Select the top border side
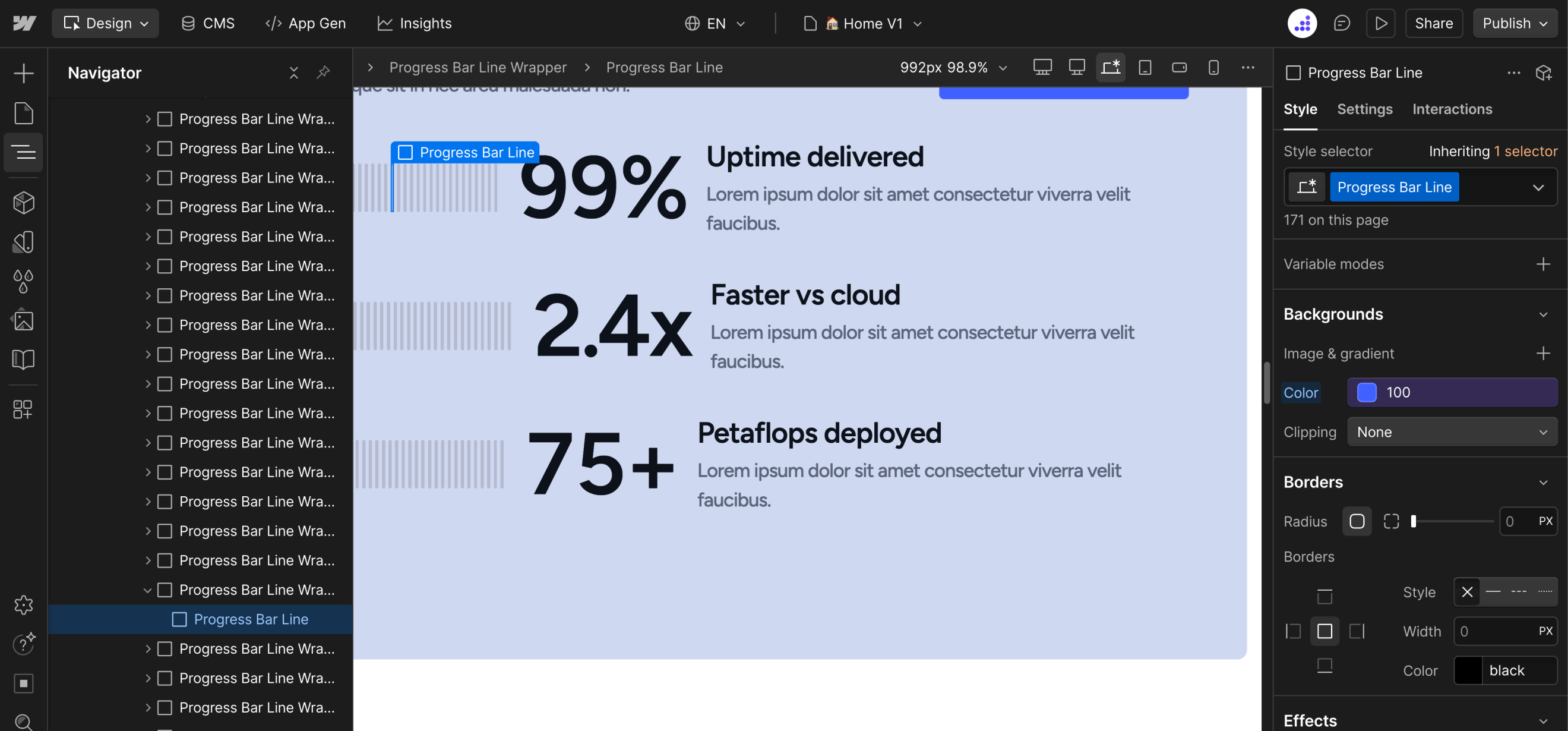The width and height of the screenshot is (1568, 731). pos(1324,595)
